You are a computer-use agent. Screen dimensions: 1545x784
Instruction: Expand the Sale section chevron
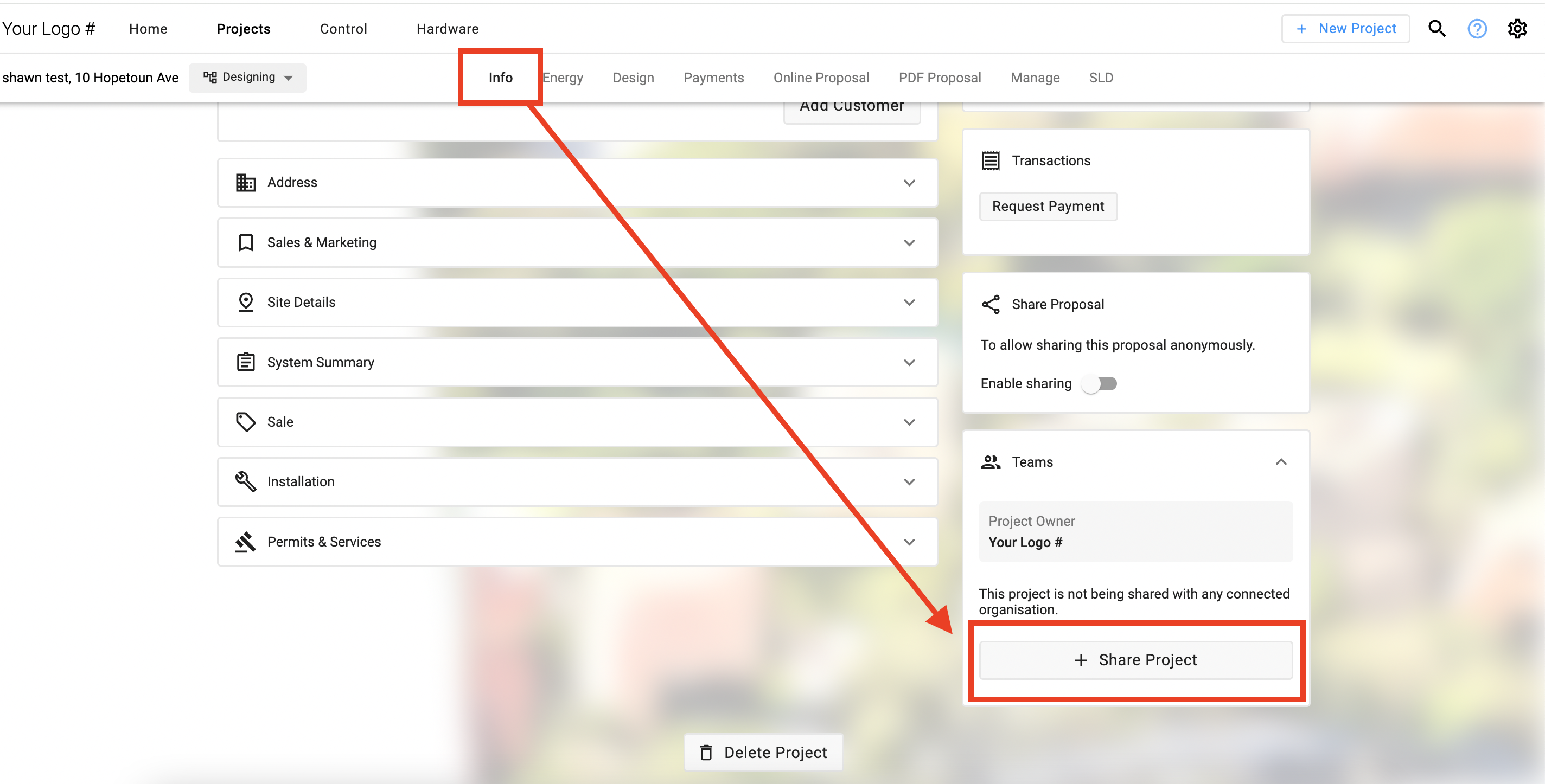(909, 422)
